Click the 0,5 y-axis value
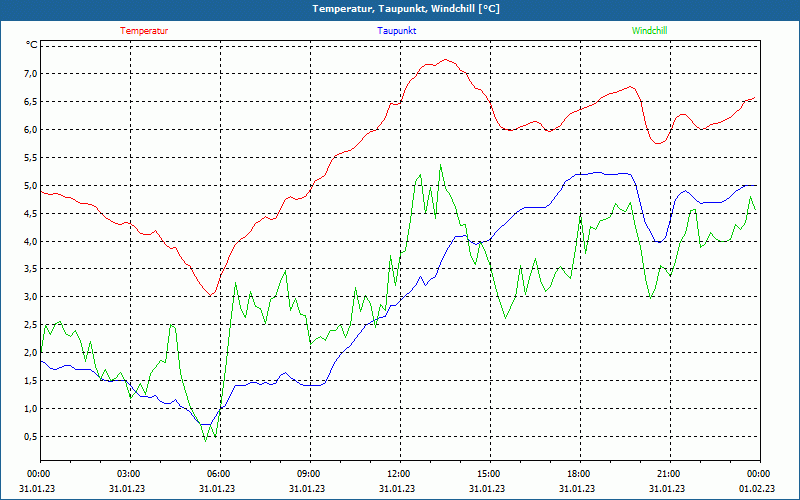Screen dimensions: 800x500 click(x=31, y=437)
